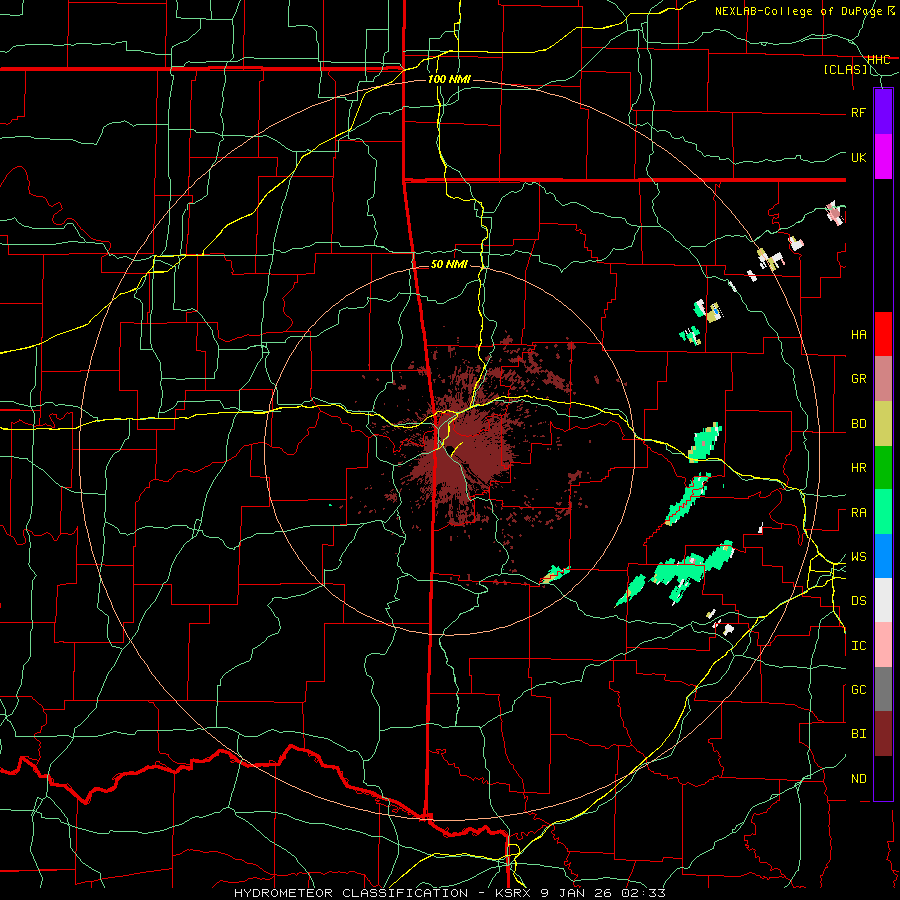Click the 100 NMI range ring label

pyautogui.click(x=449, y=79)
